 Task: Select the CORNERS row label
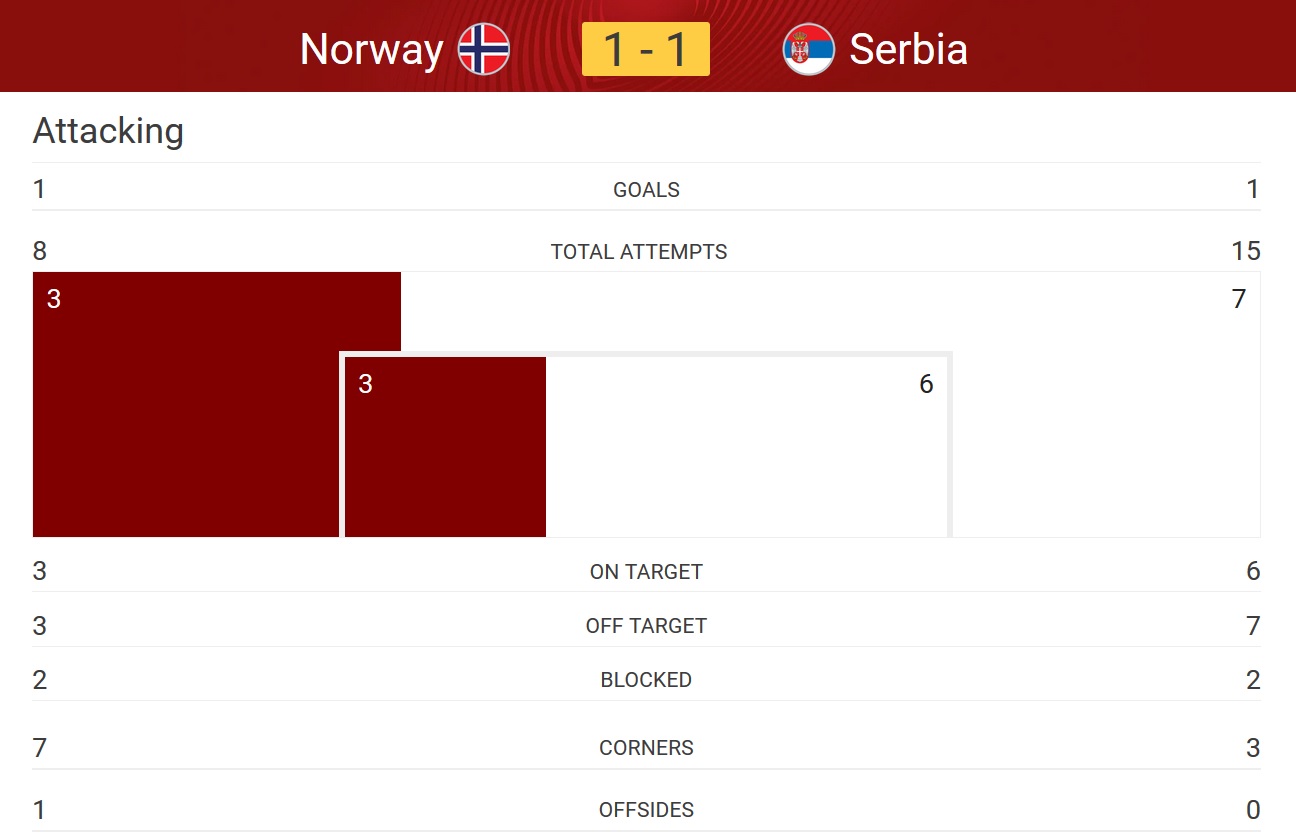[646, 748]
